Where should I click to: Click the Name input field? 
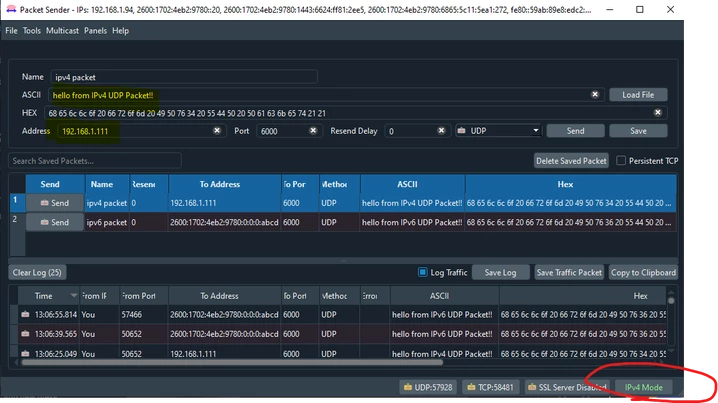coord(184,77)
